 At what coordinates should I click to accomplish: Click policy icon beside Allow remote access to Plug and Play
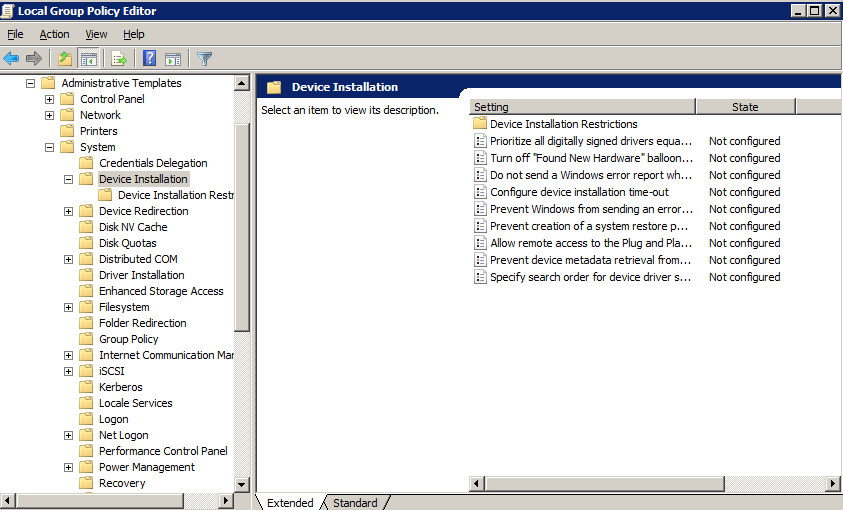480,243
